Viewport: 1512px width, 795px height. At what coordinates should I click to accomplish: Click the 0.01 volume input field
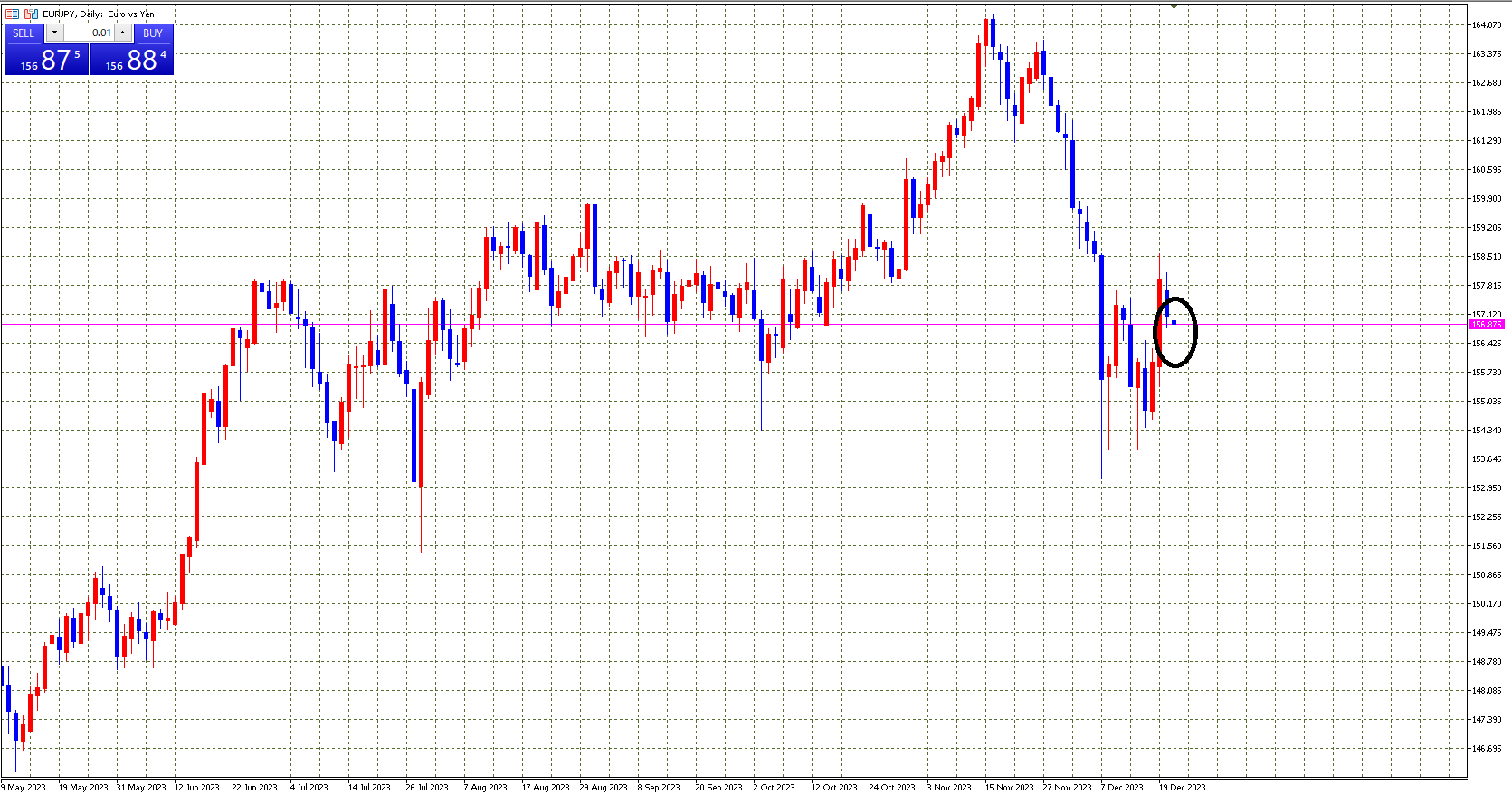(x=89, y=33)
